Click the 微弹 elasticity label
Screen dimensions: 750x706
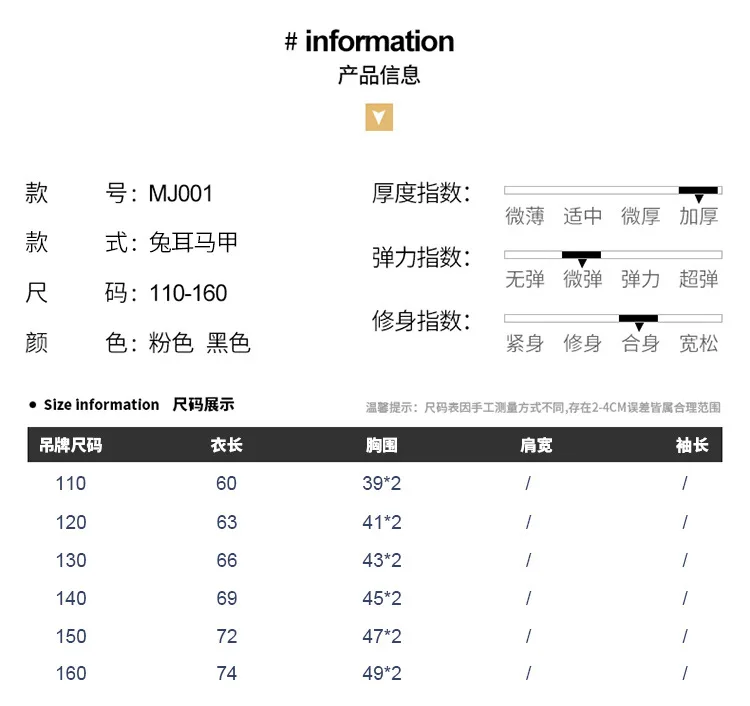point(583,279)
